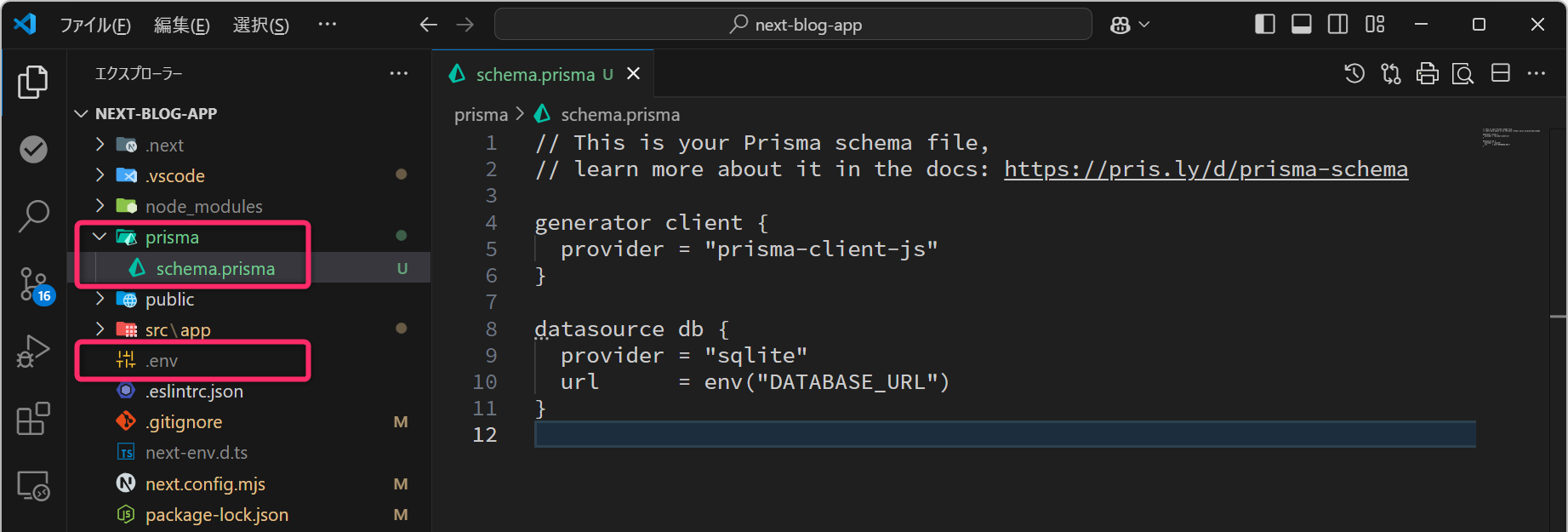Image resolution: width=1568 pixels, height=532 pixels.
Task: Collapse the prisma folder
Action: pyautogui.click(x=100, y=237)
